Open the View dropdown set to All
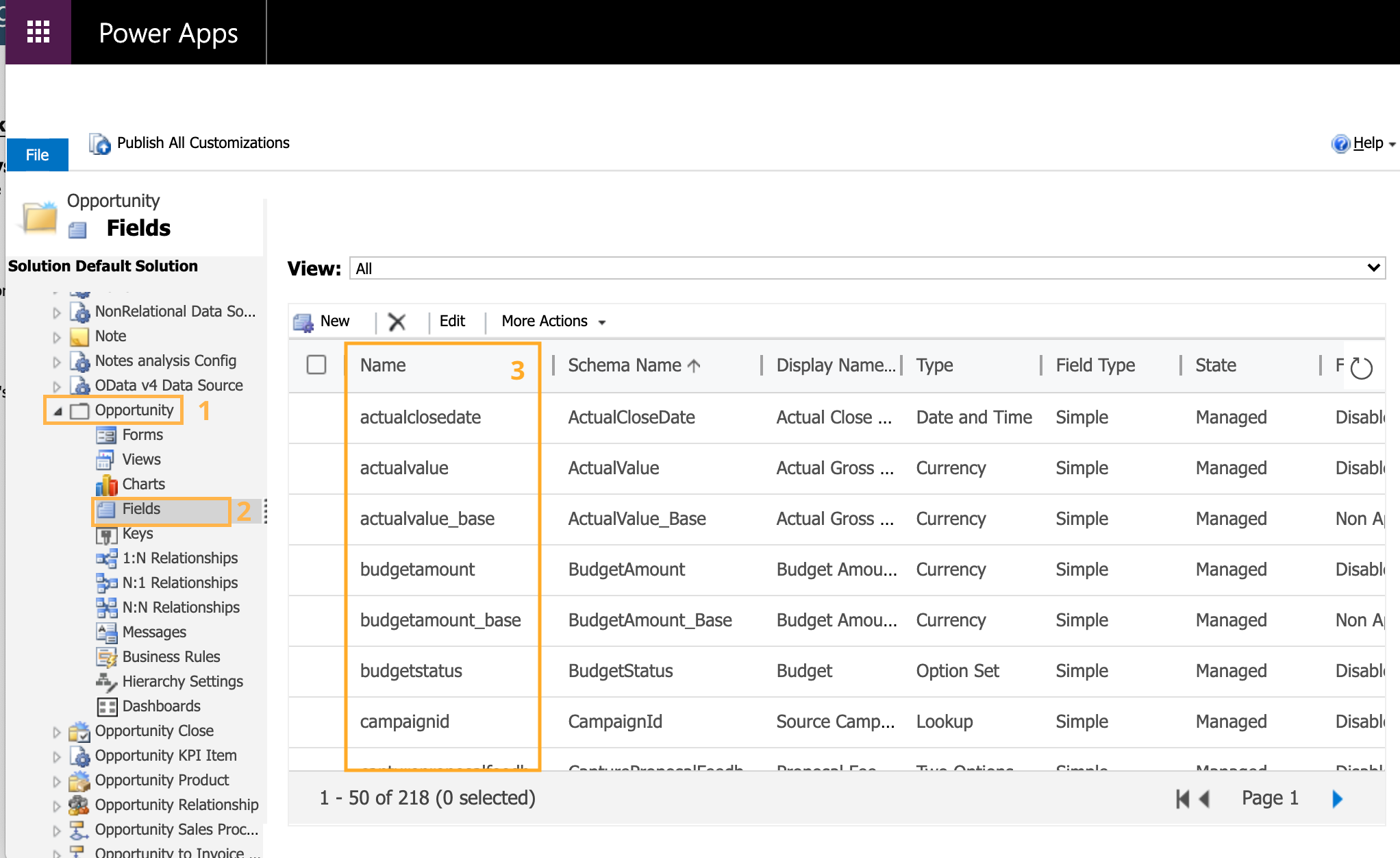 [x=866, y=268]
